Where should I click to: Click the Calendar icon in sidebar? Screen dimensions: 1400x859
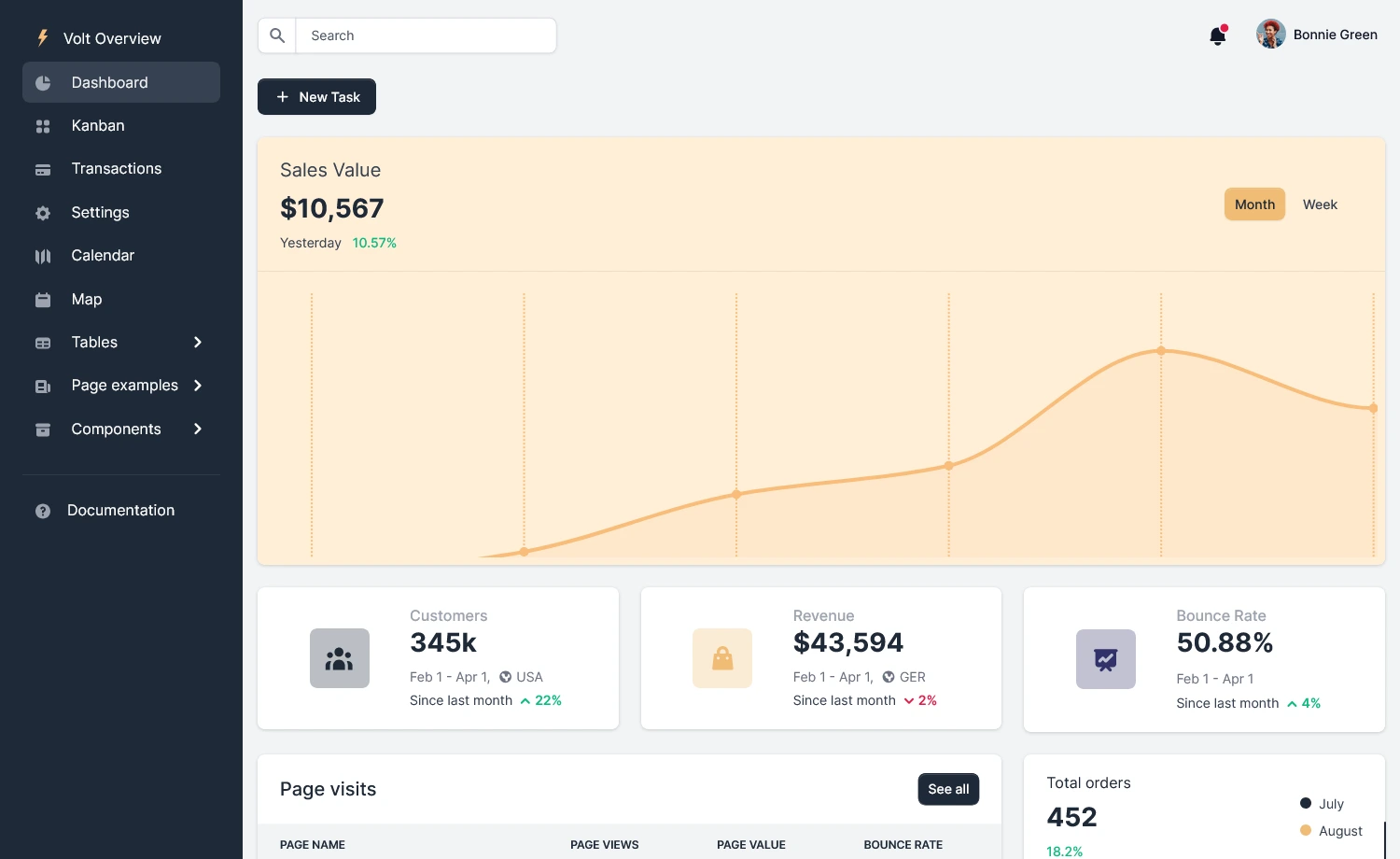click(x=43, y=255)
